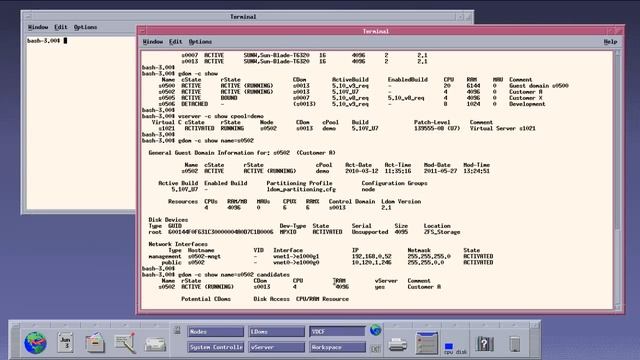The height and width of the screenshot is (360, 640).
Task: Click IP address 192.168.0.52
Action: [x=371, y=256]
